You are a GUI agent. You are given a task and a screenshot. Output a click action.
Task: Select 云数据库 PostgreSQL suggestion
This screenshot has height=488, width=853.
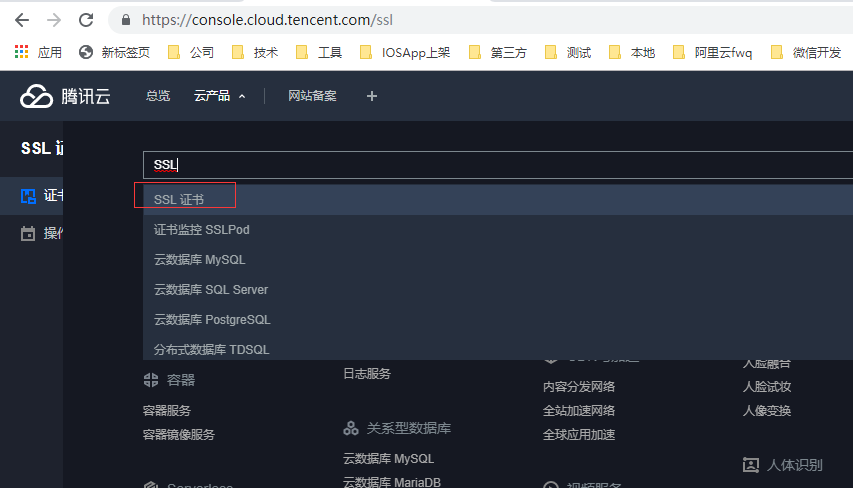[x=498, y=319]
